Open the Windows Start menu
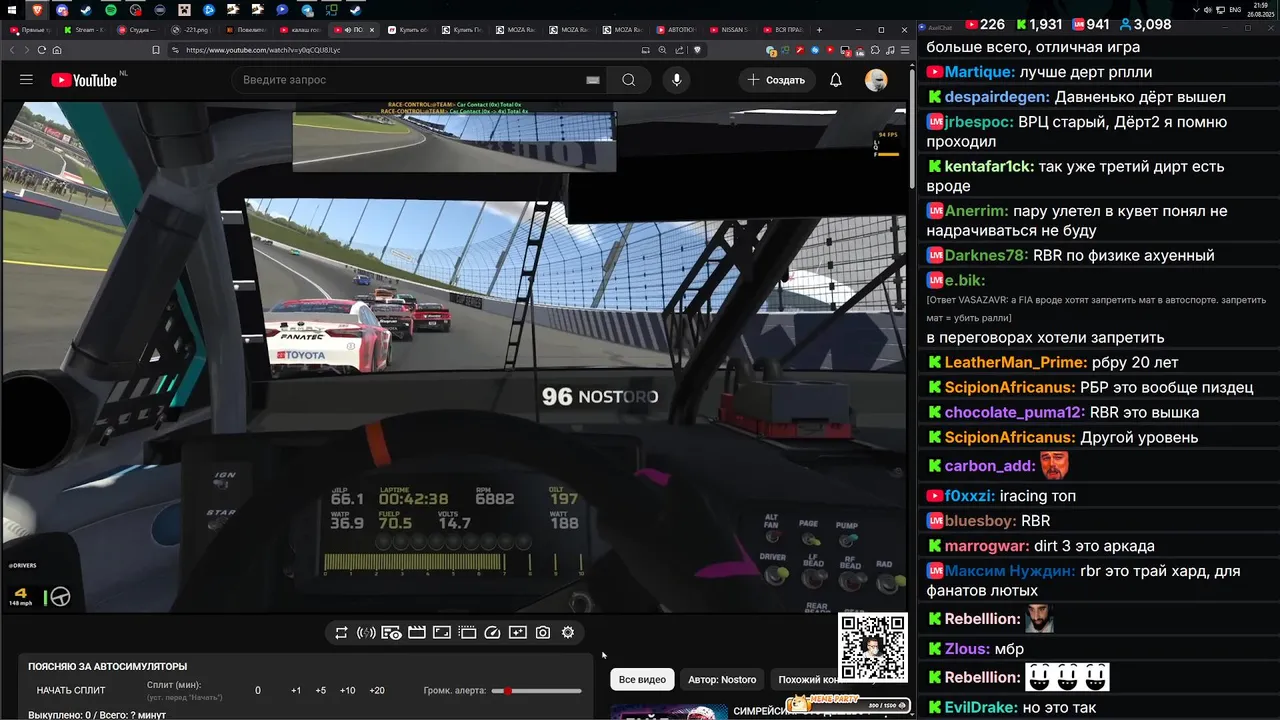Viewport: 1280px width, 720px height. click(x=11, y=10)
